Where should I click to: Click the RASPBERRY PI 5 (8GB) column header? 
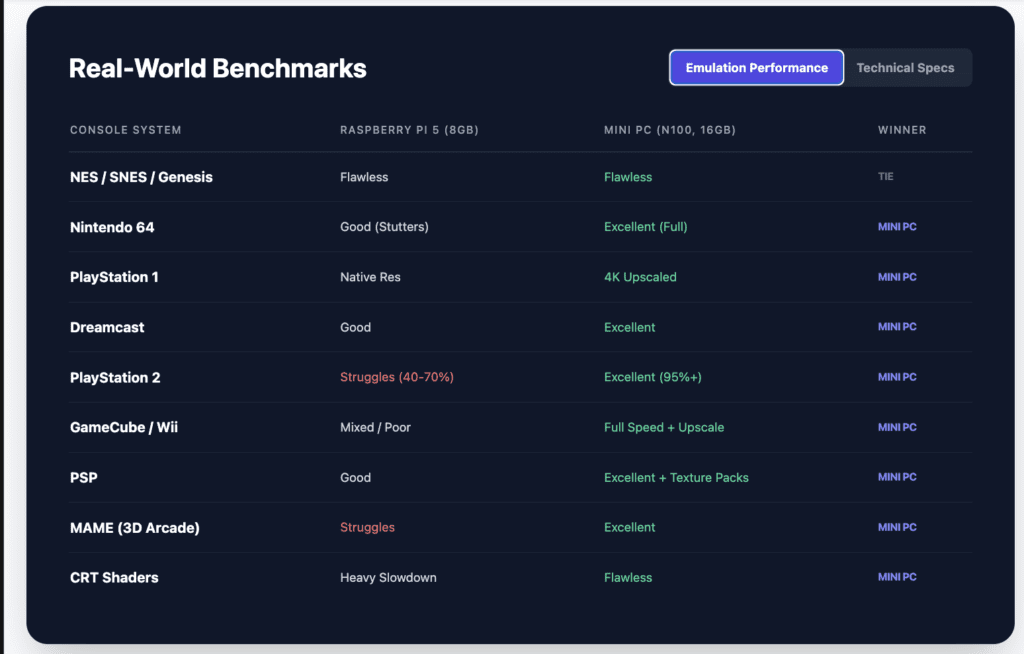[409, 130]
